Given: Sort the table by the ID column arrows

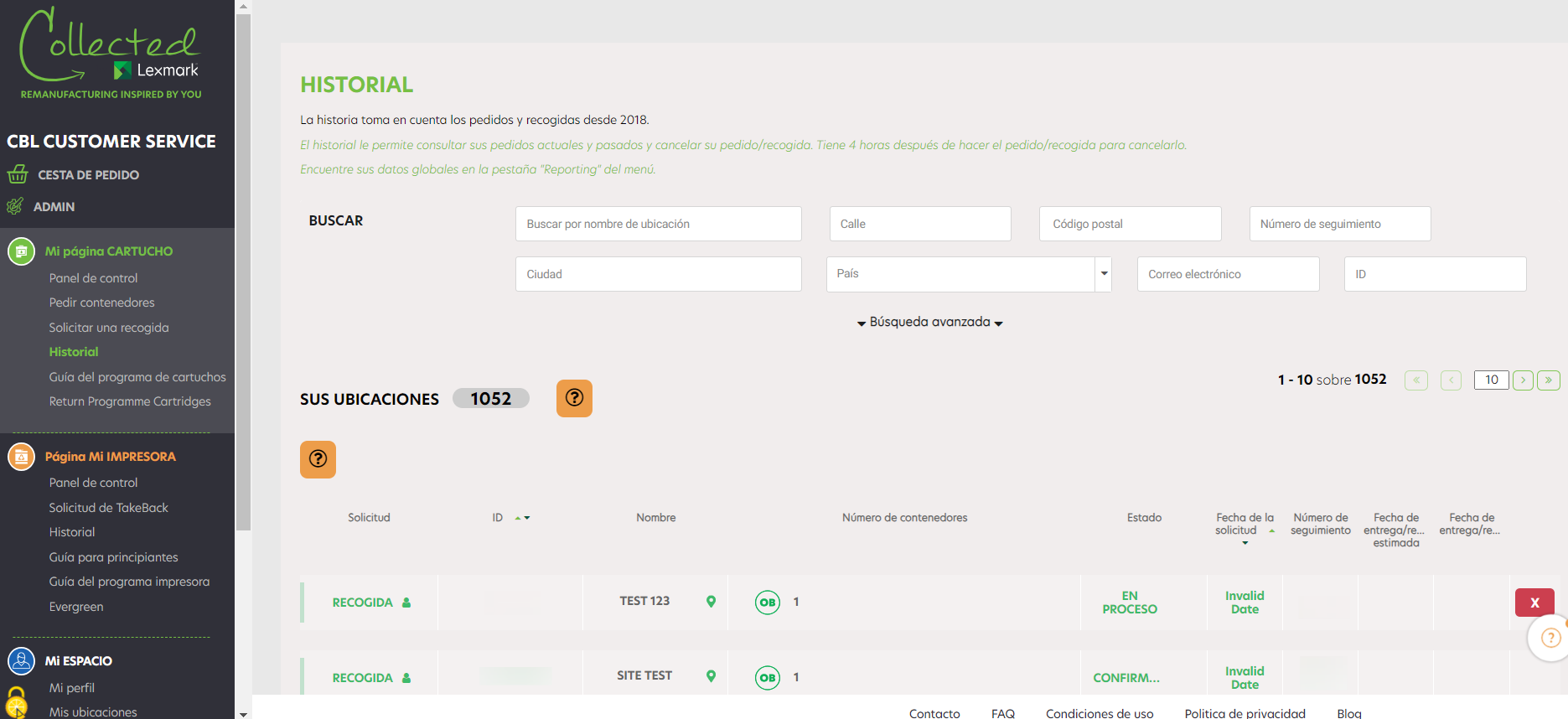Looking at the screenshot, I should pos(523,518).
